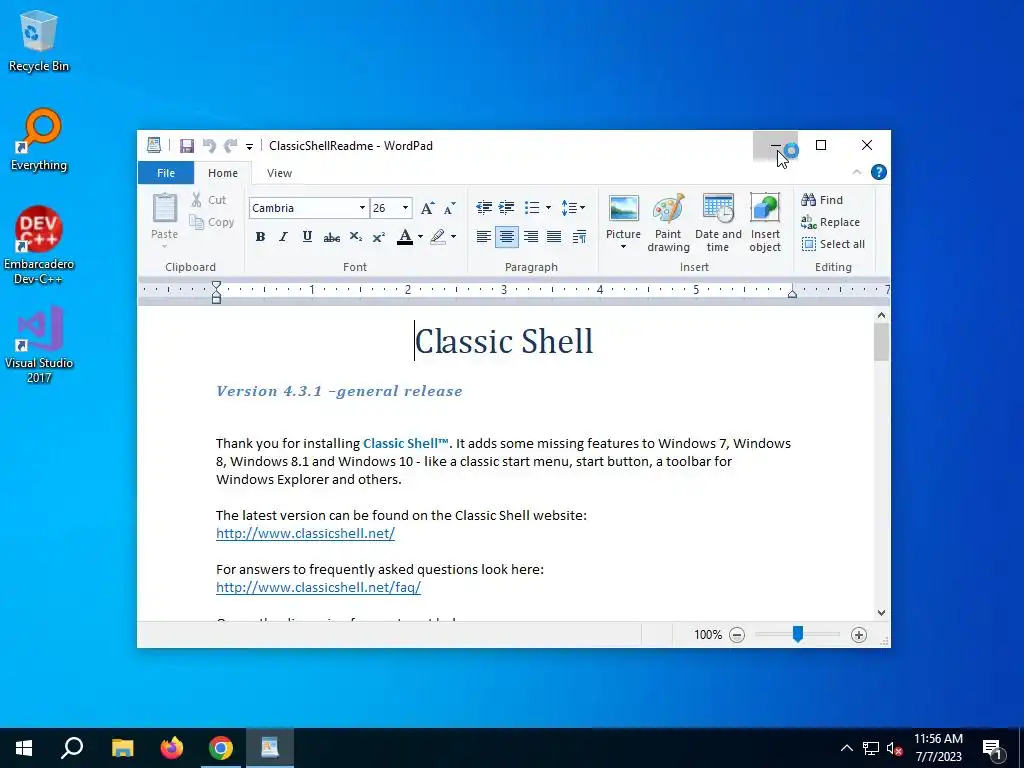
Task: Click the vertical scrollbar down arrow
Action: (x=882, y=613)
